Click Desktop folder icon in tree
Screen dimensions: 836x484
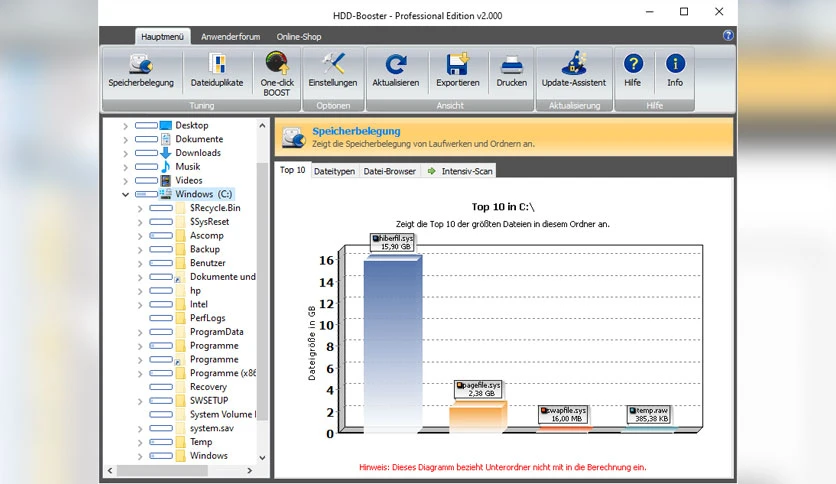(x=166, y=125)
